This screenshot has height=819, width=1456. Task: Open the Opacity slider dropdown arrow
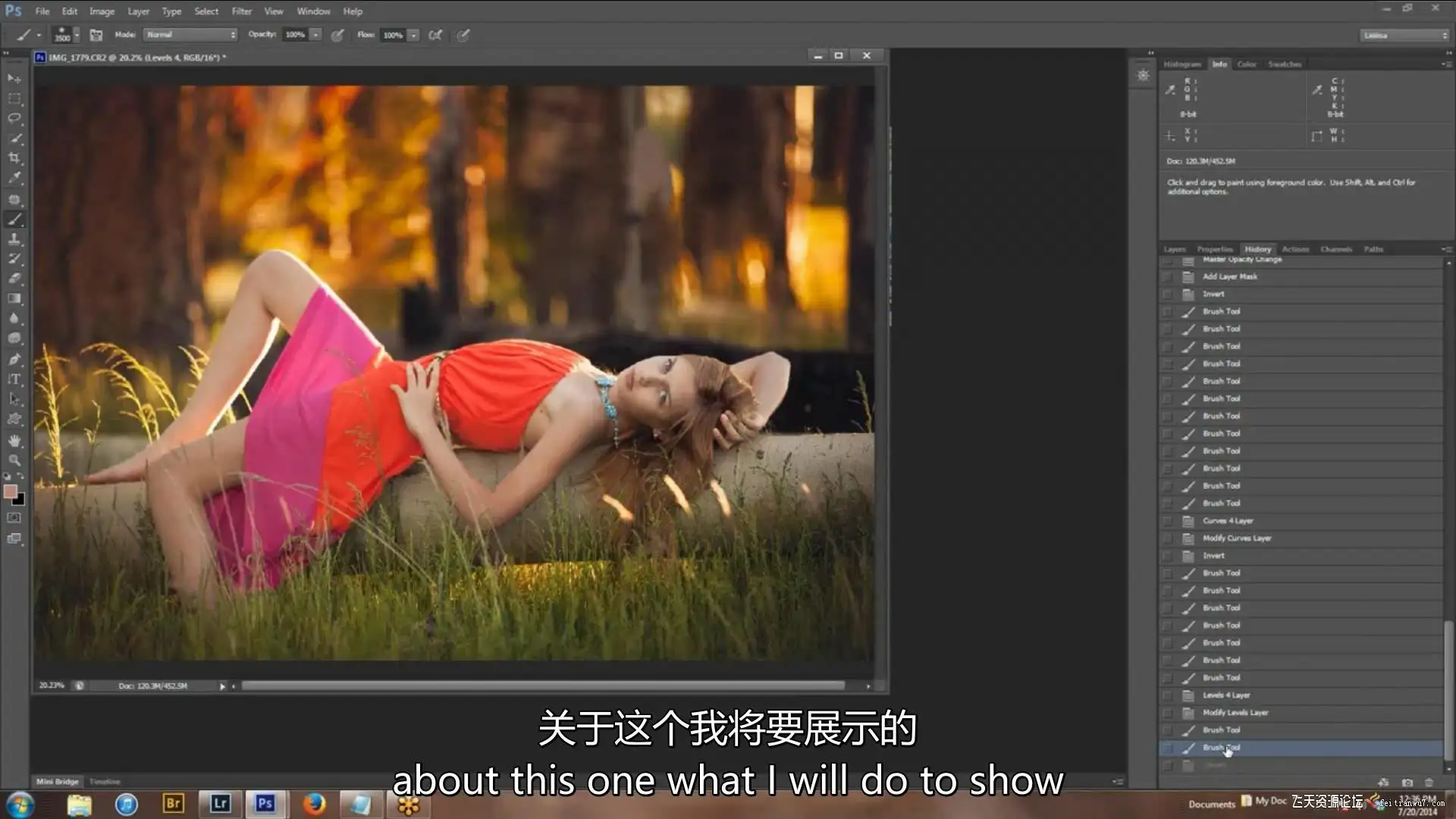[x=315, y=35]
